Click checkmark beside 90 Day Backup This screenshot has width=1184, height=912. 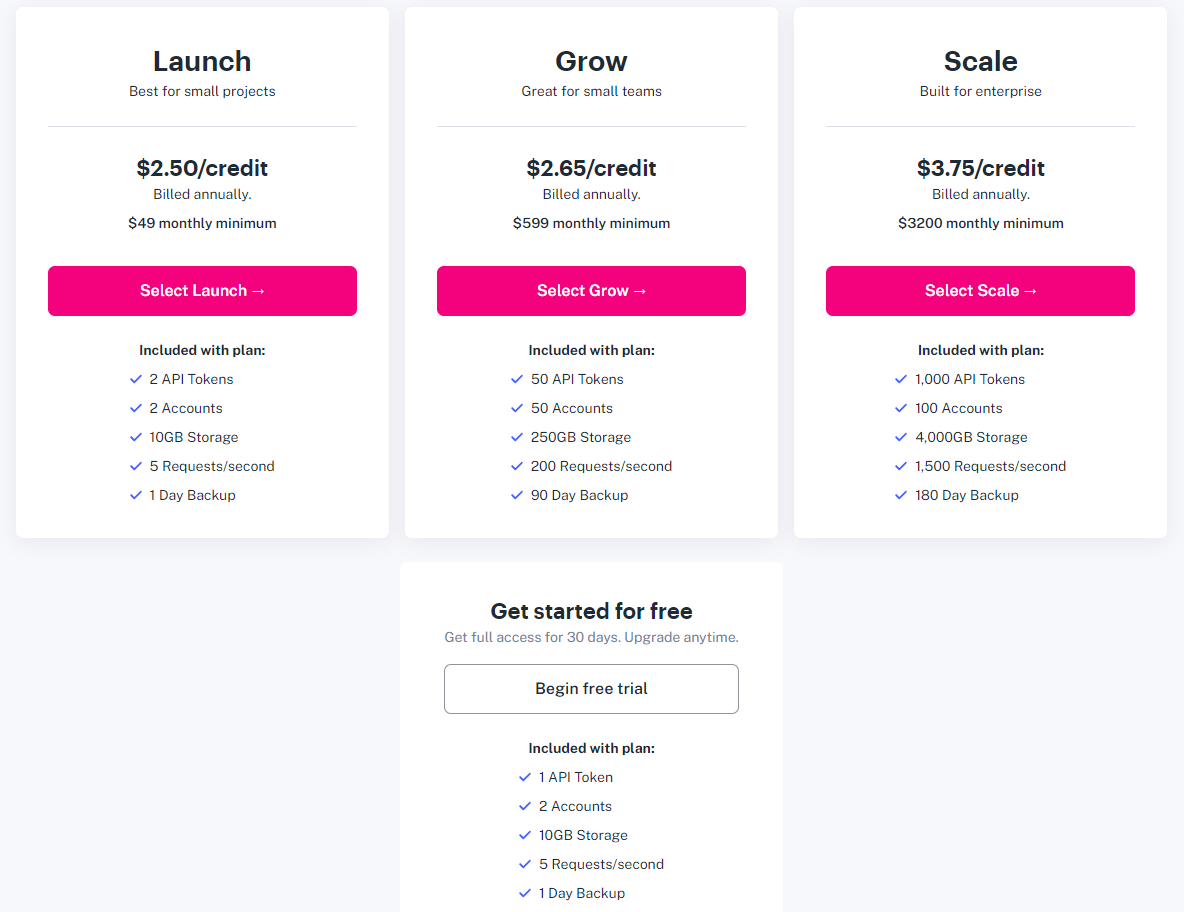point(517,495)
